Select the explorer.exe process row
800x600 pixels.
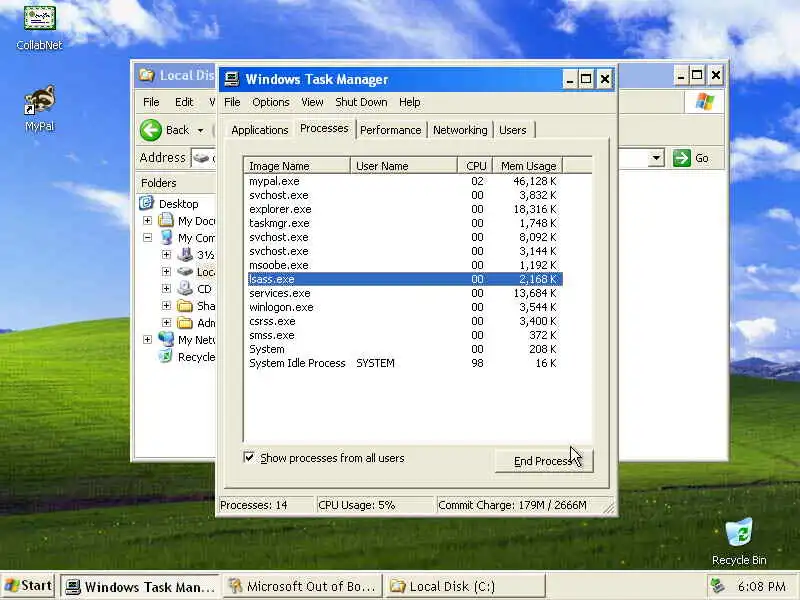coord(405,209)
